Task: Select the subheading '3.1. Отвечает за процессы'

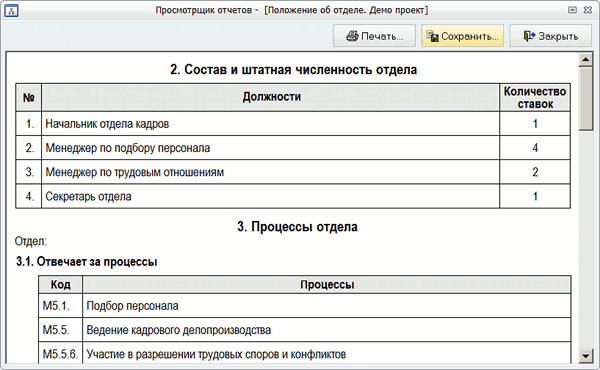Action: (x=86, y=262)
